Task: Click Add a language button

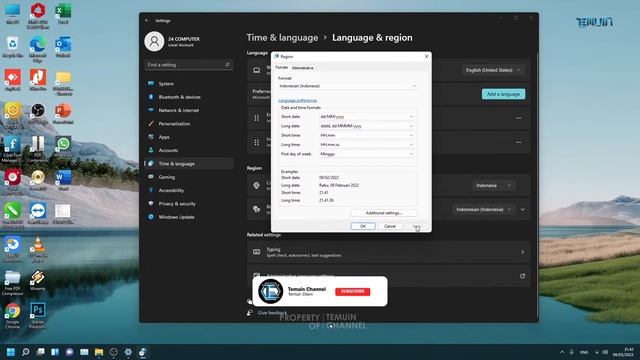Action: [x=503, y=94]
